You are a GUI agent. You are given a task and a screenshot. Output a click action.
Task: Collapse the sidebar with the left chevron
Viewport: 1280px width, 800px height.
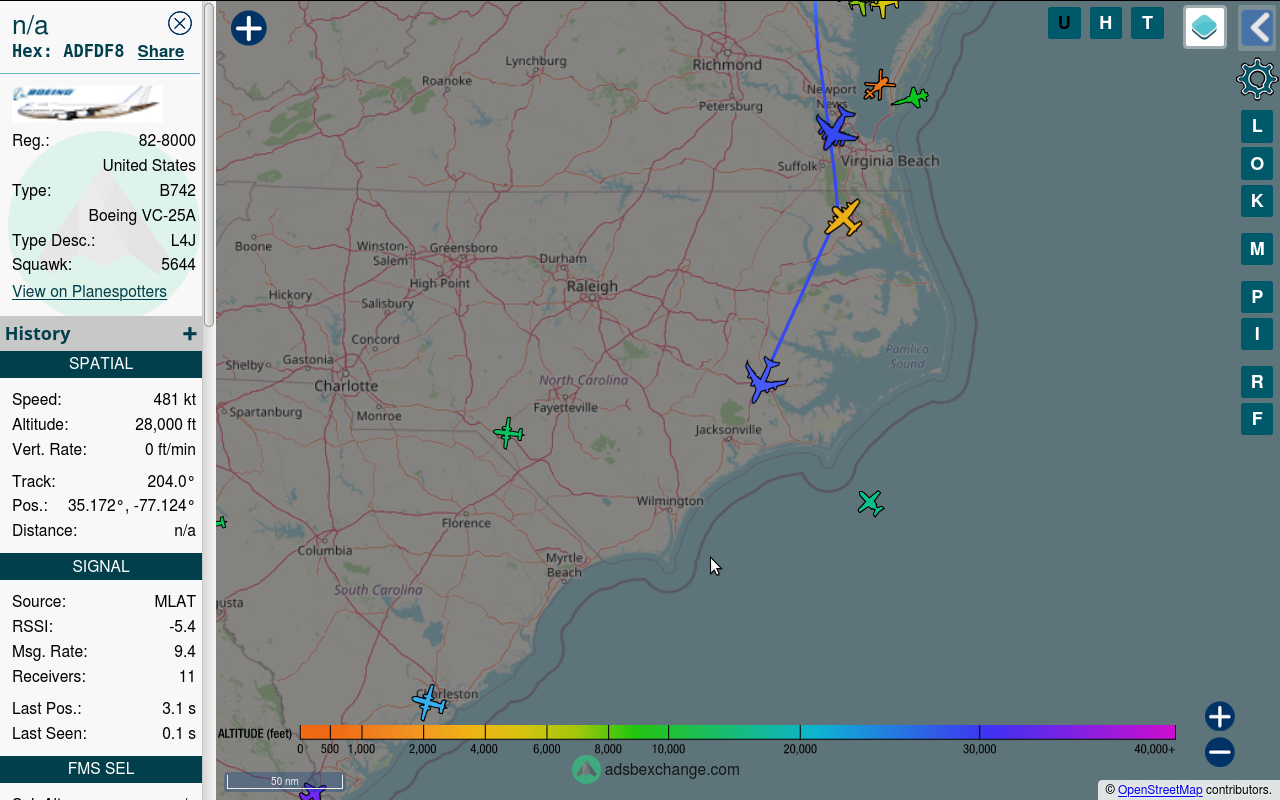[1257, 27]
